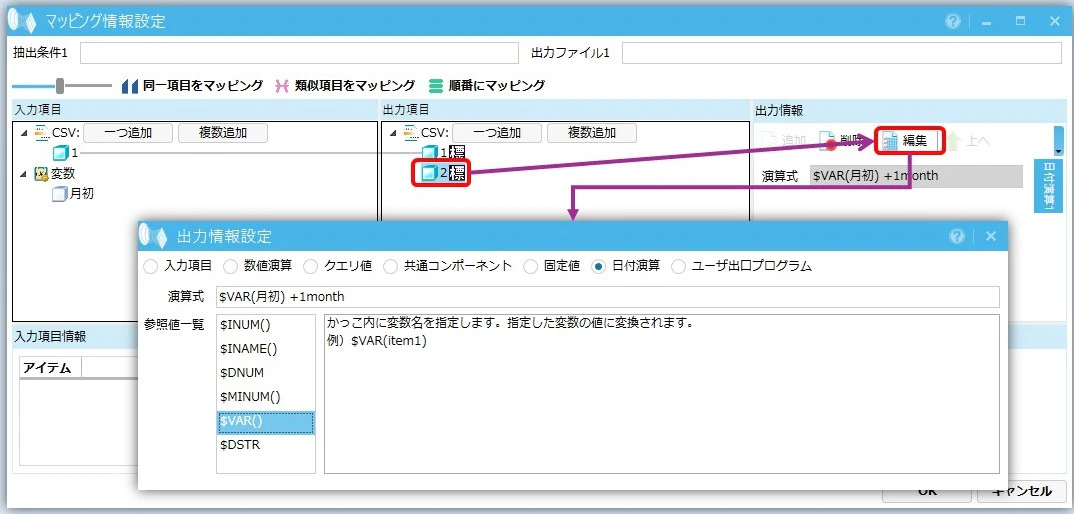Click the 出力ファイル1 input field
The width and height of the screenshot is (1074, 514).
point(842,53)
